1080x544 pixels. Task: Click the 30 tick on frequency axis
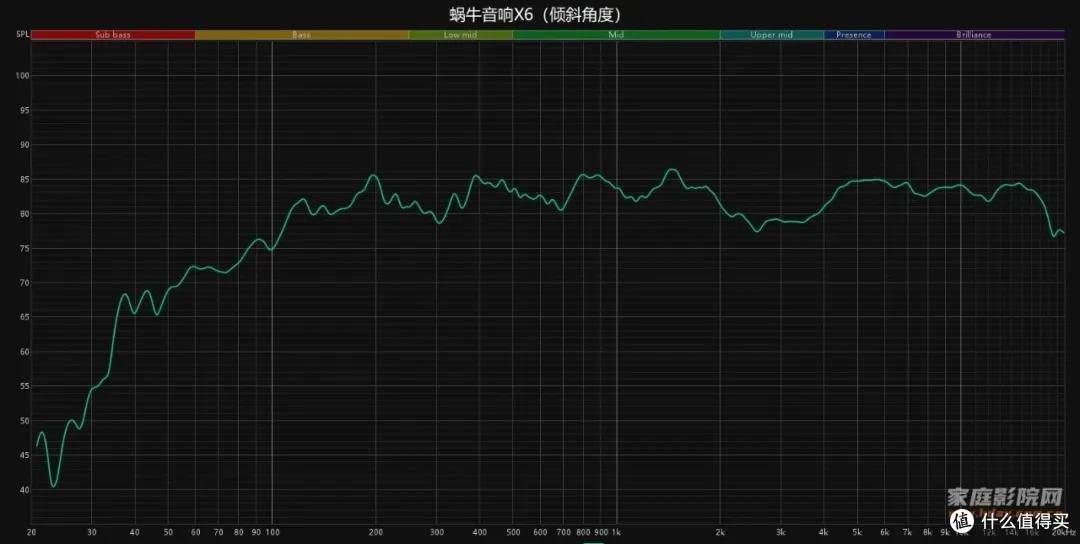click(x=92, y=532)
